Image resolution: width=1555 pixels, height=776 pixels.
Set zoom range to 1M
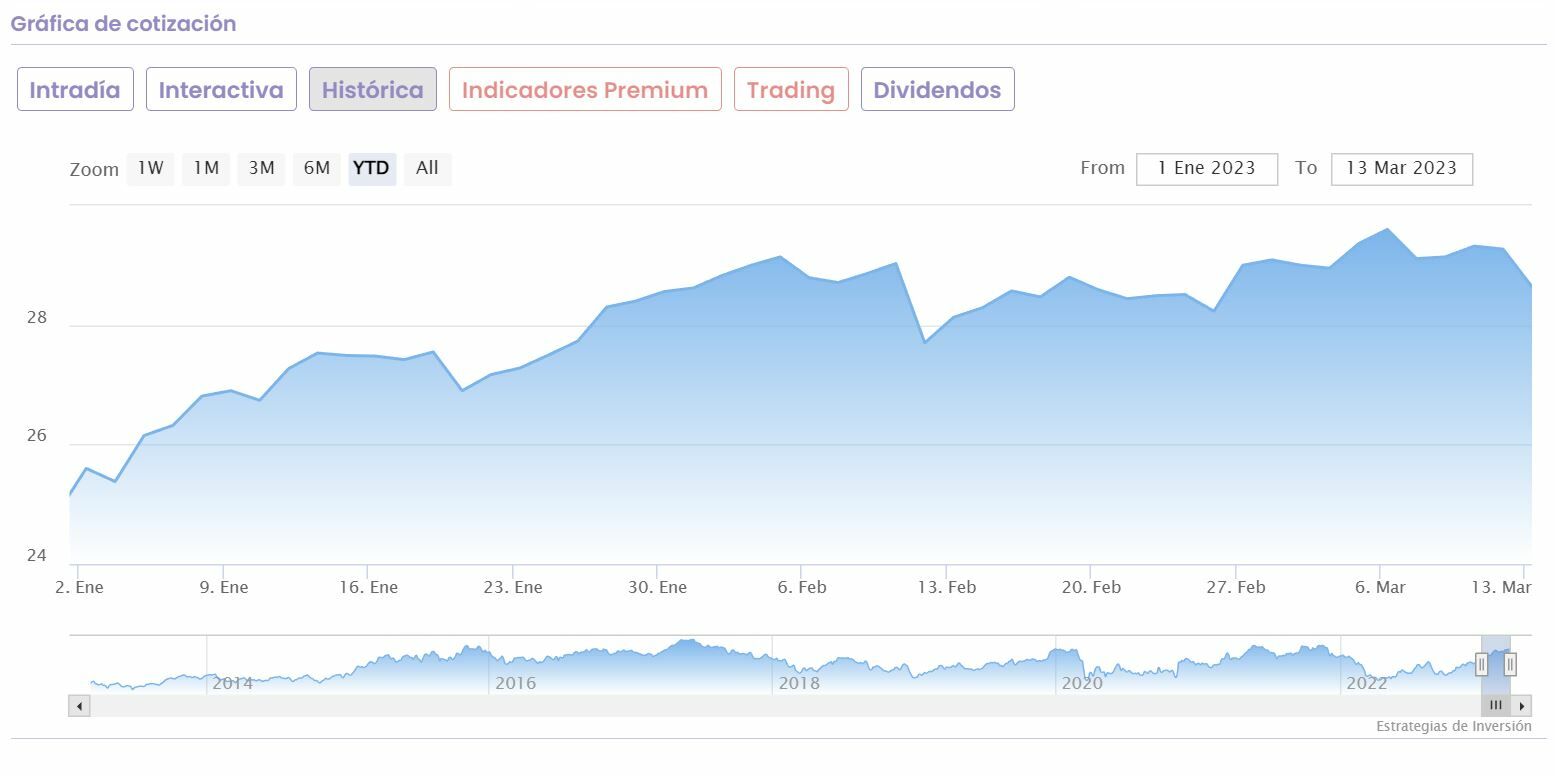coord(206,169)
